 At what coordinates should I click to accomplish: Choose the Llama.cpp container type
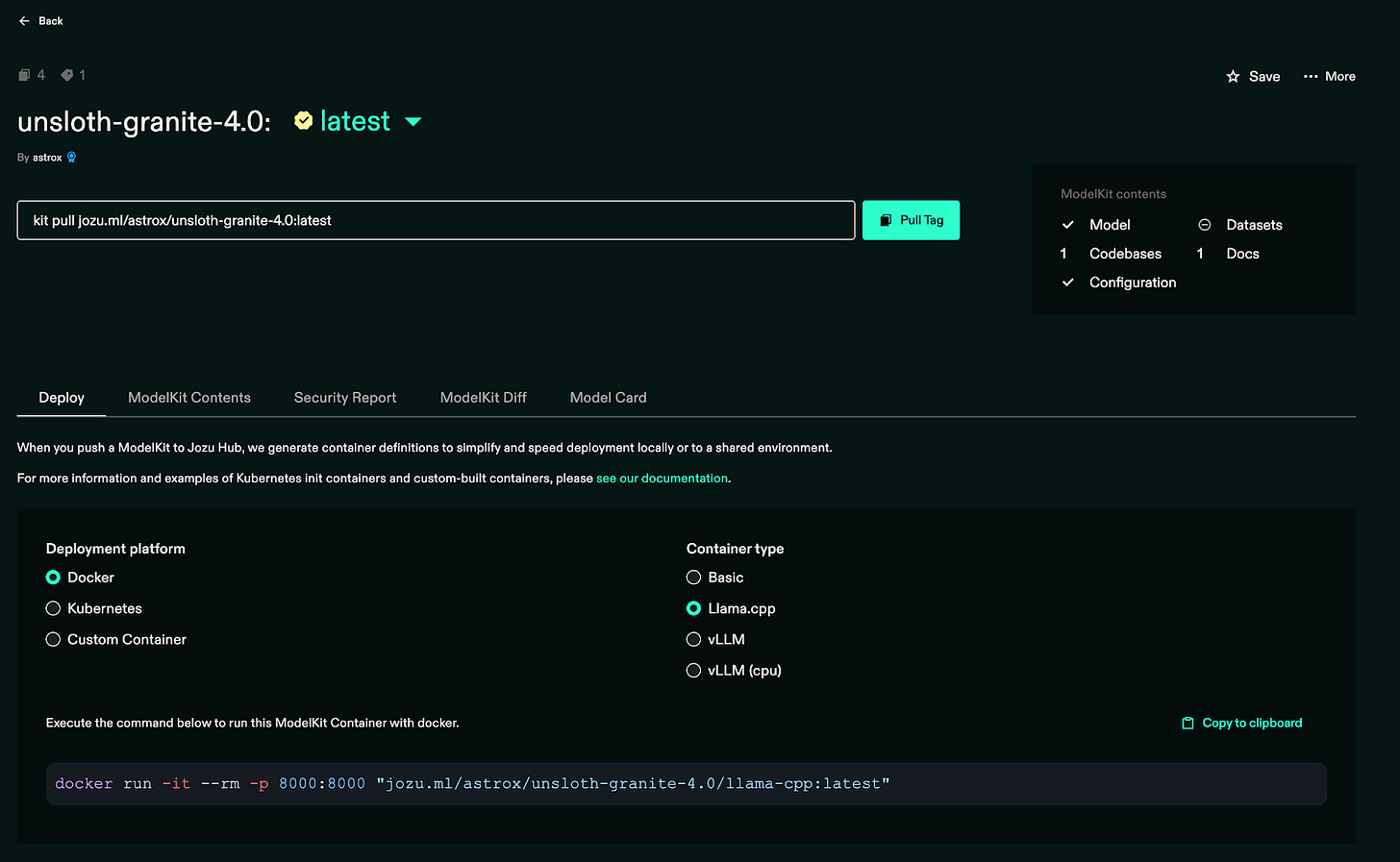(x=693, y=608)
